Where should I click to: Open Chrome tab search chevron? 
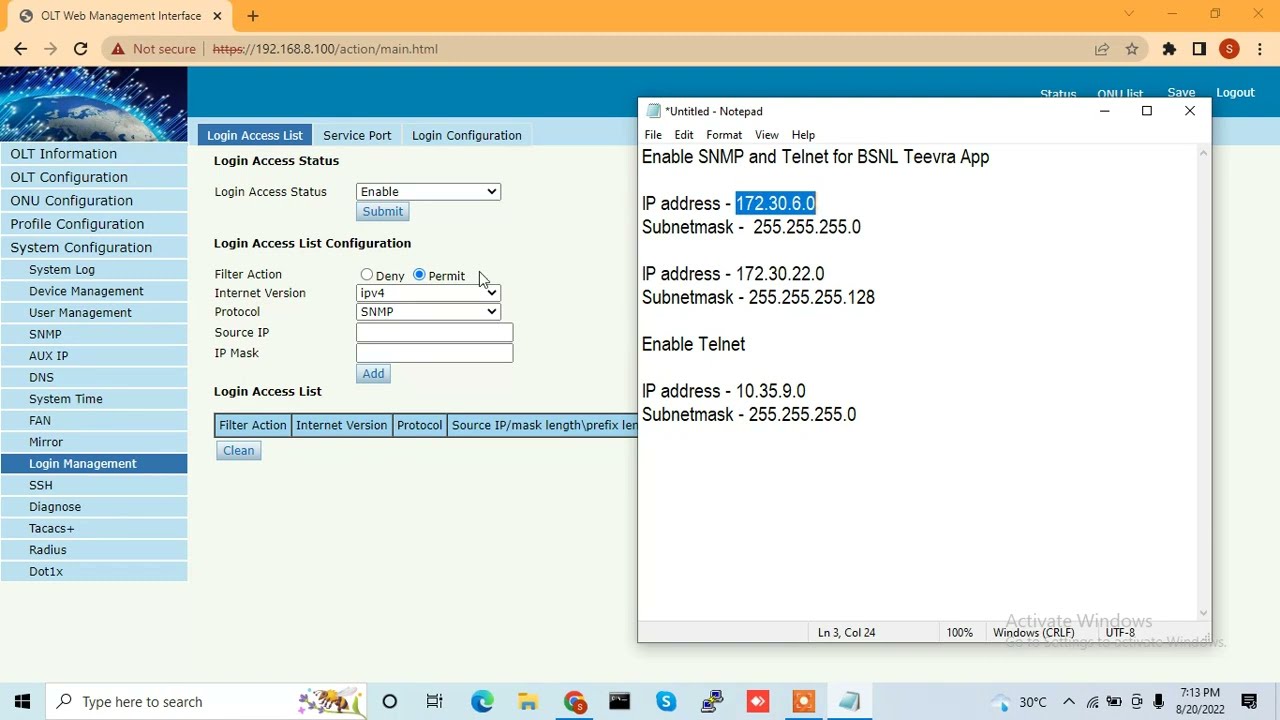tap(1129, 14)
